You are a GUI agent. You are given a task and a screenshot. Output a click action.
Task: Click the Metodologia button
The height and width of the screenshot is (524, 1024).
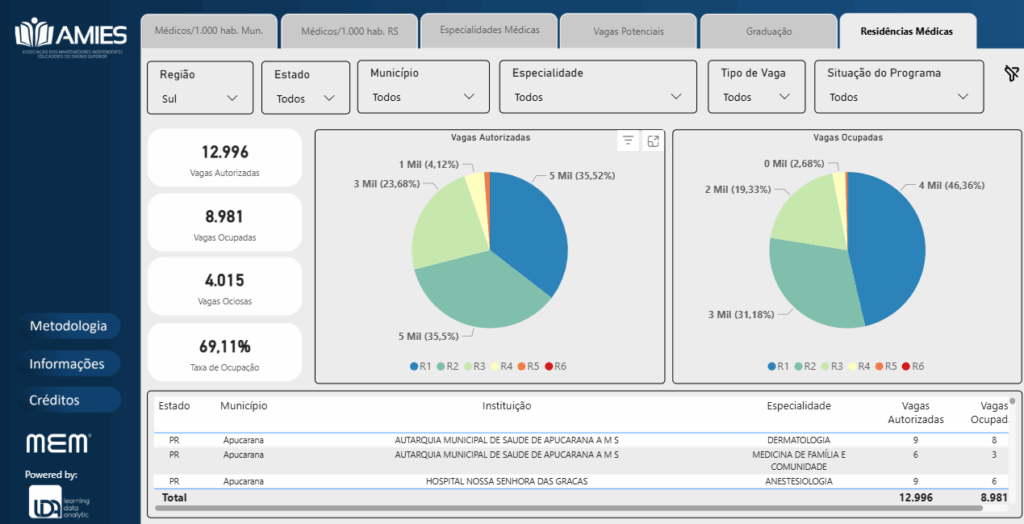(x=68, y=326)
